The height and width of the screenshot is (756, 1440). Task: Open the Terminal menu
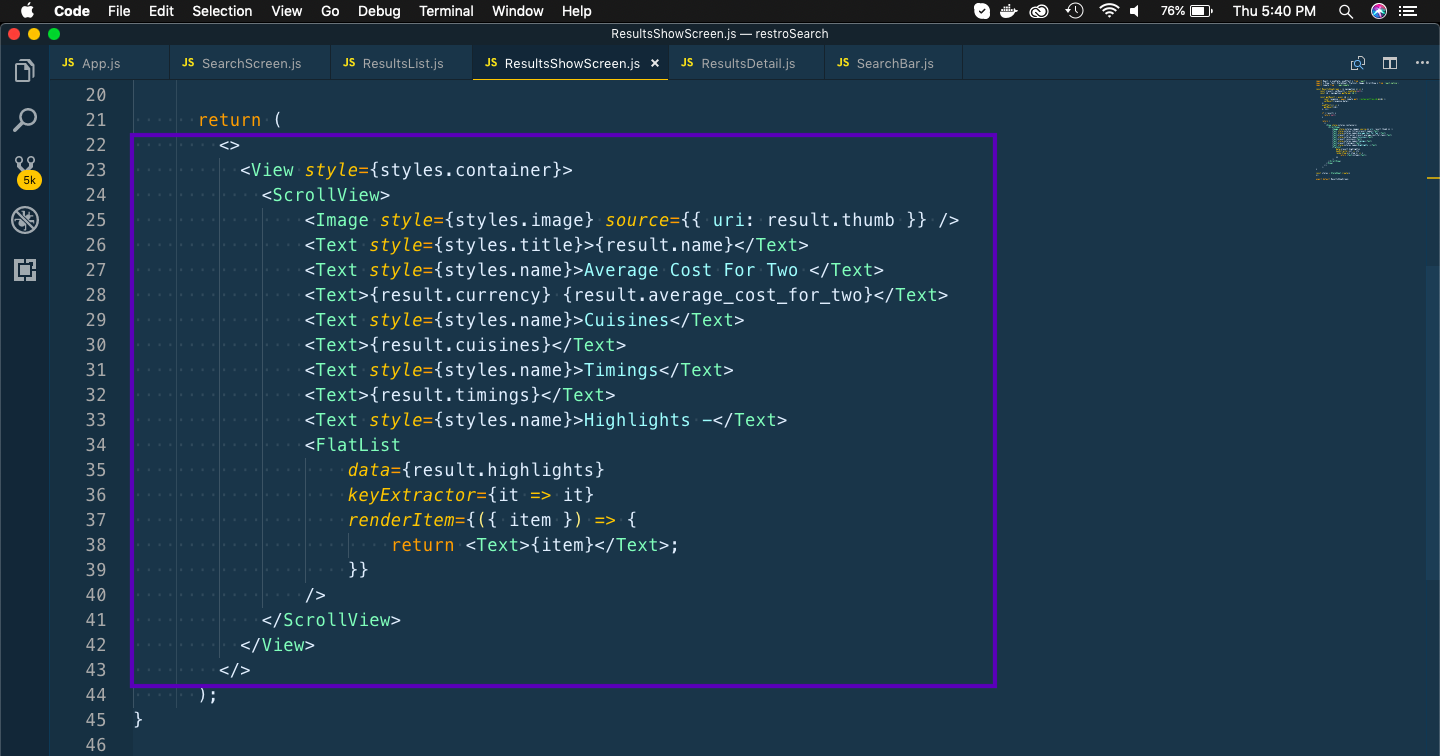tap(446, 11)
